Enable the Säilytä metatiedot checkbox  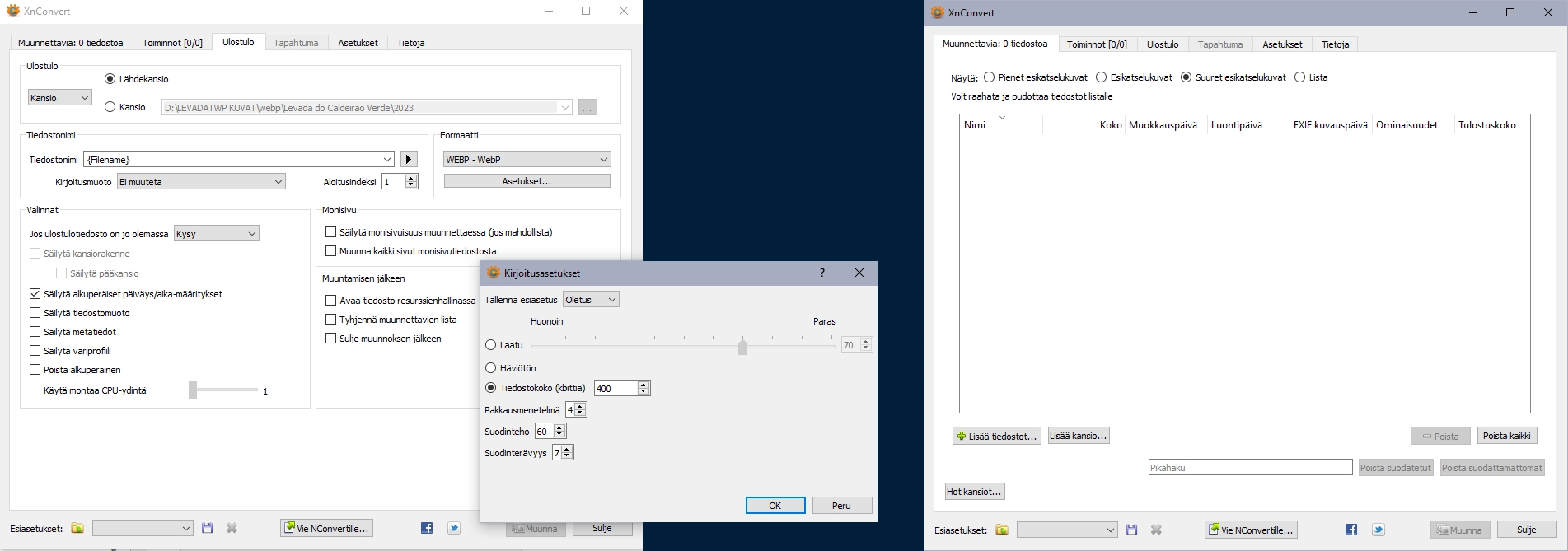tap(35, 332)
